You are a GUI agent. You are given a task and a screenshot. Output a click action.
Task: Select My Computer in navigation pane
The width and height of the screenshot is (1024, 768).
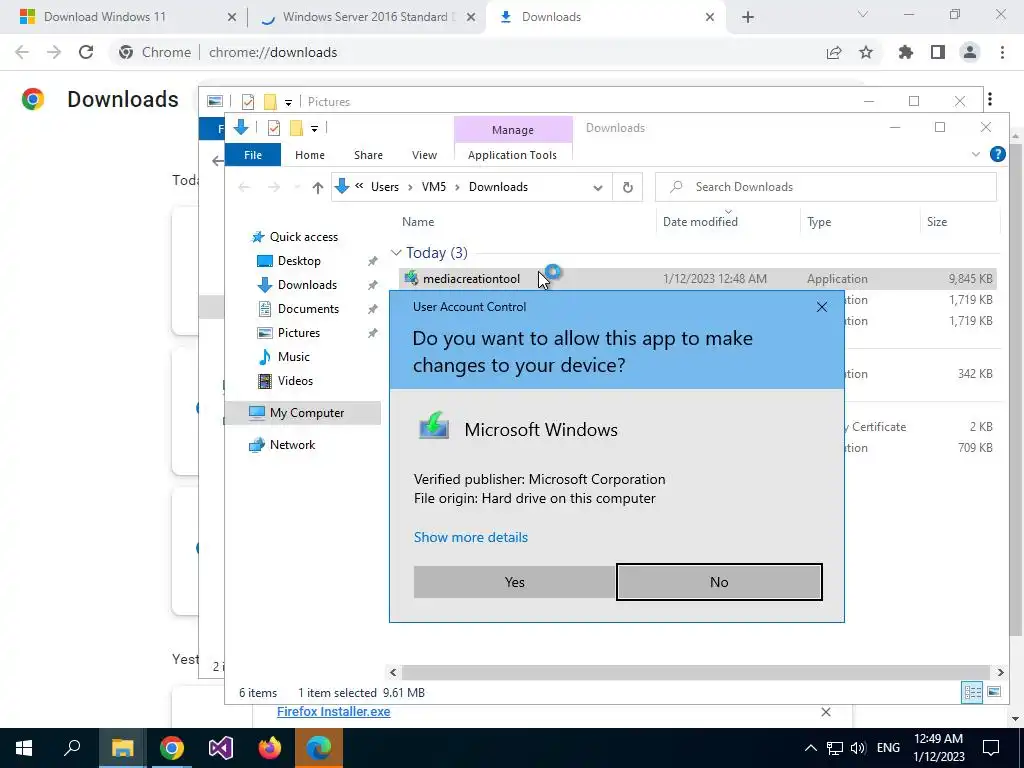click(x=306, y=413)
